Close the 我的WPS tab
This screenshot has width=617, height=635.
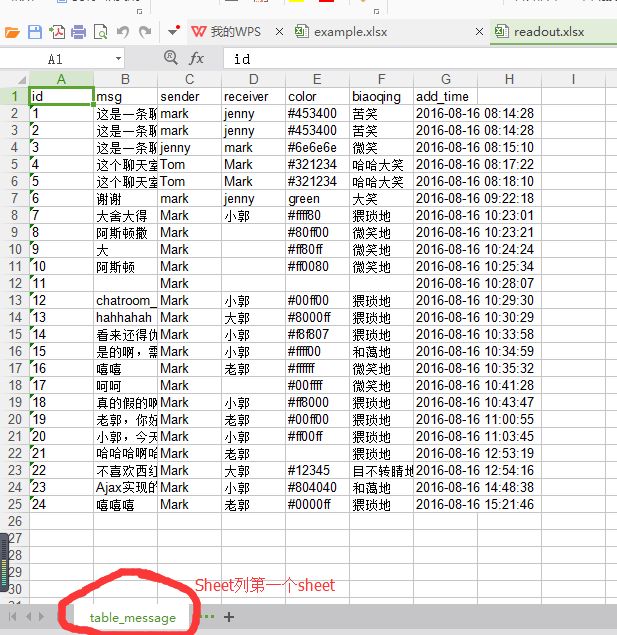coord(279,32)
